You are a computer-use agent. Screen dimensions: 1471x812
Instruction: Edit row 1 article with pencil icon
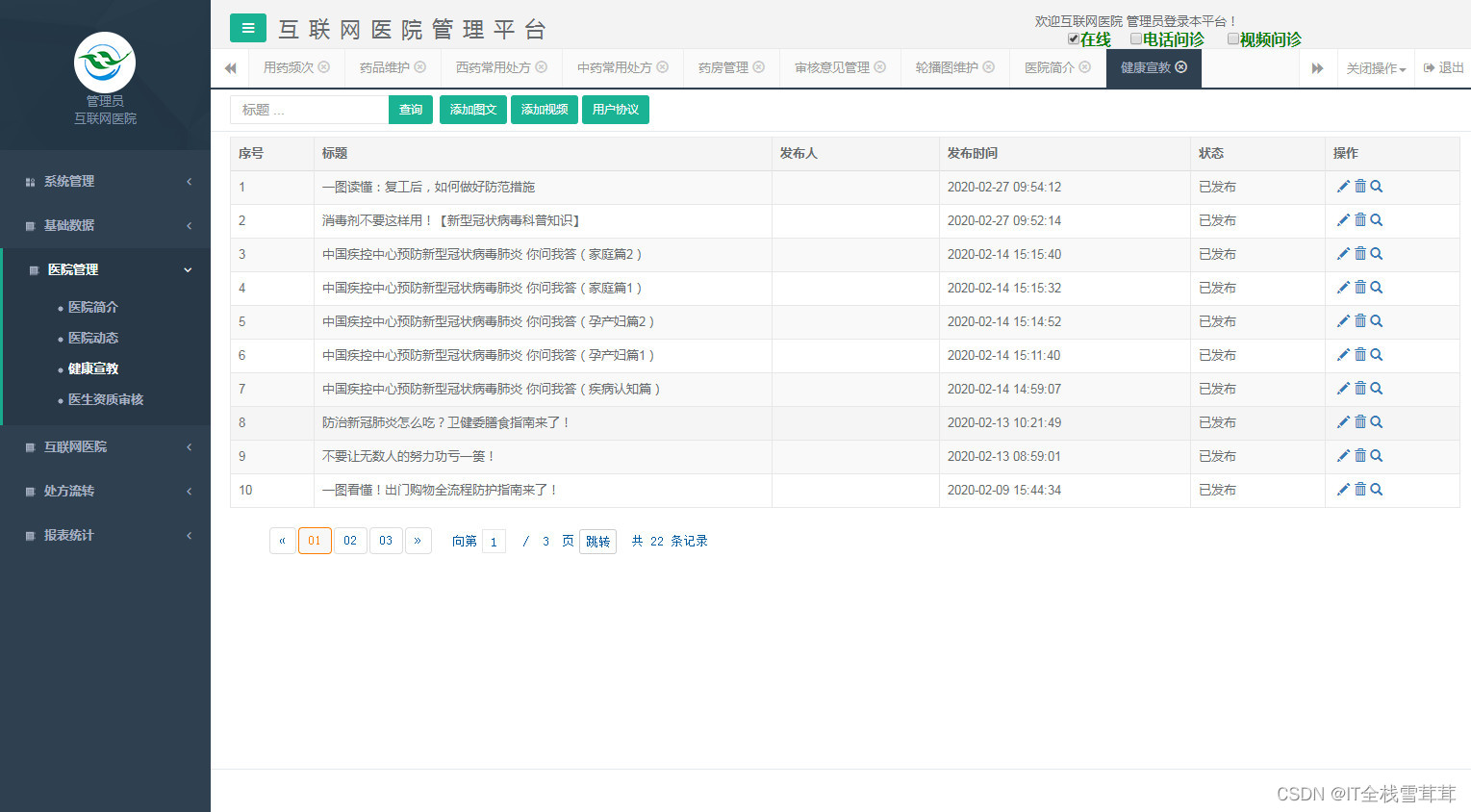point(1343,187)
